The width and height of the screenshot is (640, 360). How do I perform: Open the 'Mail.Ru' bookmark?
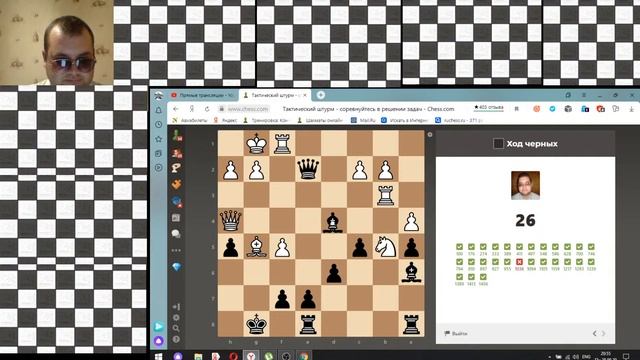[363, 120]
